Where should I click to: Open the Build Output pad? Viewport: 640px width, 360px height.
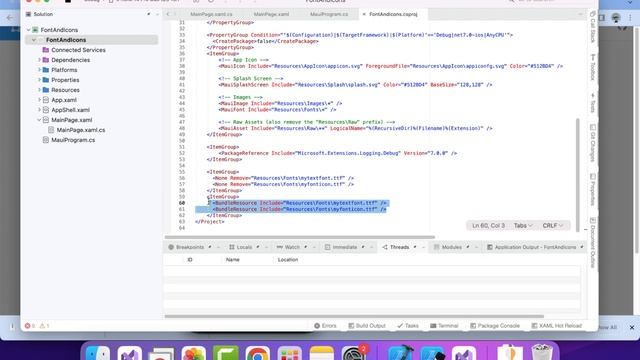click(x=367, y=326)
